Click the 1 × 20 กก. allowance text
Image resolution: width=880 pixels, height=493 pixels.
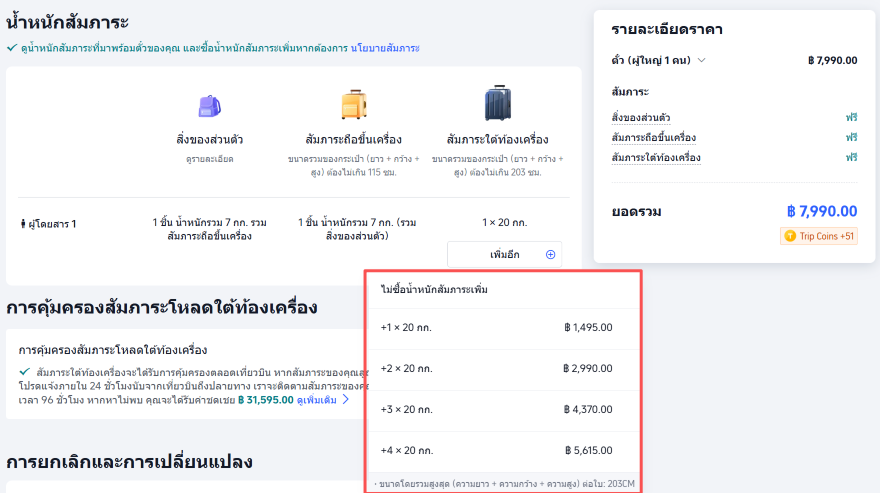coord(505,222)
